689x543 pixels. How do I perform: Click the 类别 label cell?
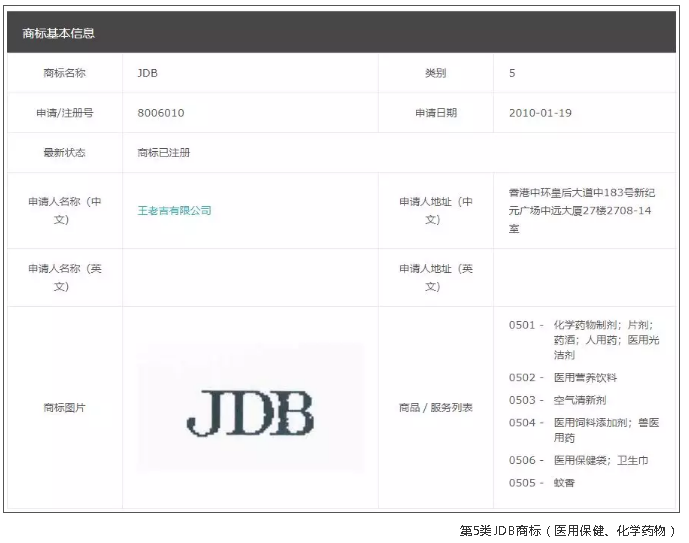[435, 73]
